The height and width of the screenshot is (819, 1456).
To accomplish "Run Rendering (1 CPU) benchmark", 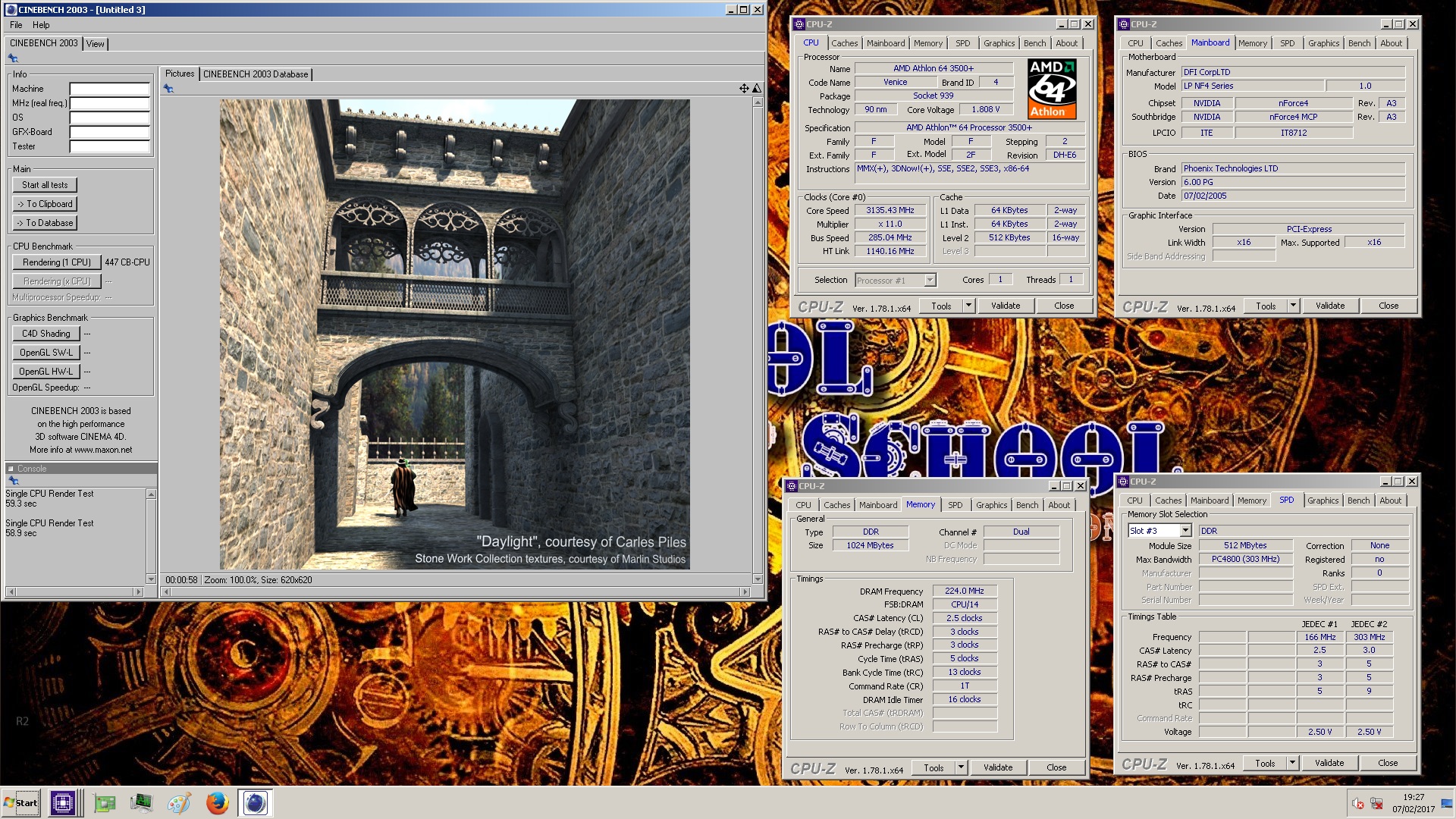I will point(56,262).
